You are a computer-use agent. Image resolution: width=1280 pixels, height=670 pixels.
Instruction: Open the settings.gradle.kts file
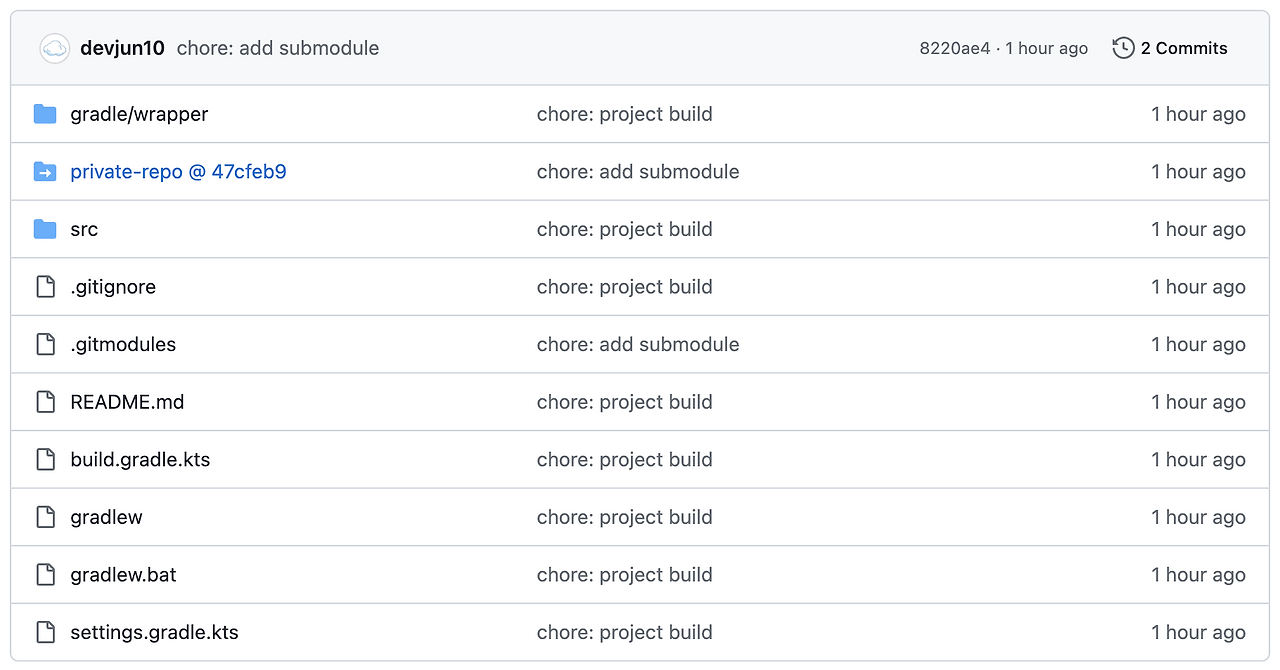click(x=154, y=632)
